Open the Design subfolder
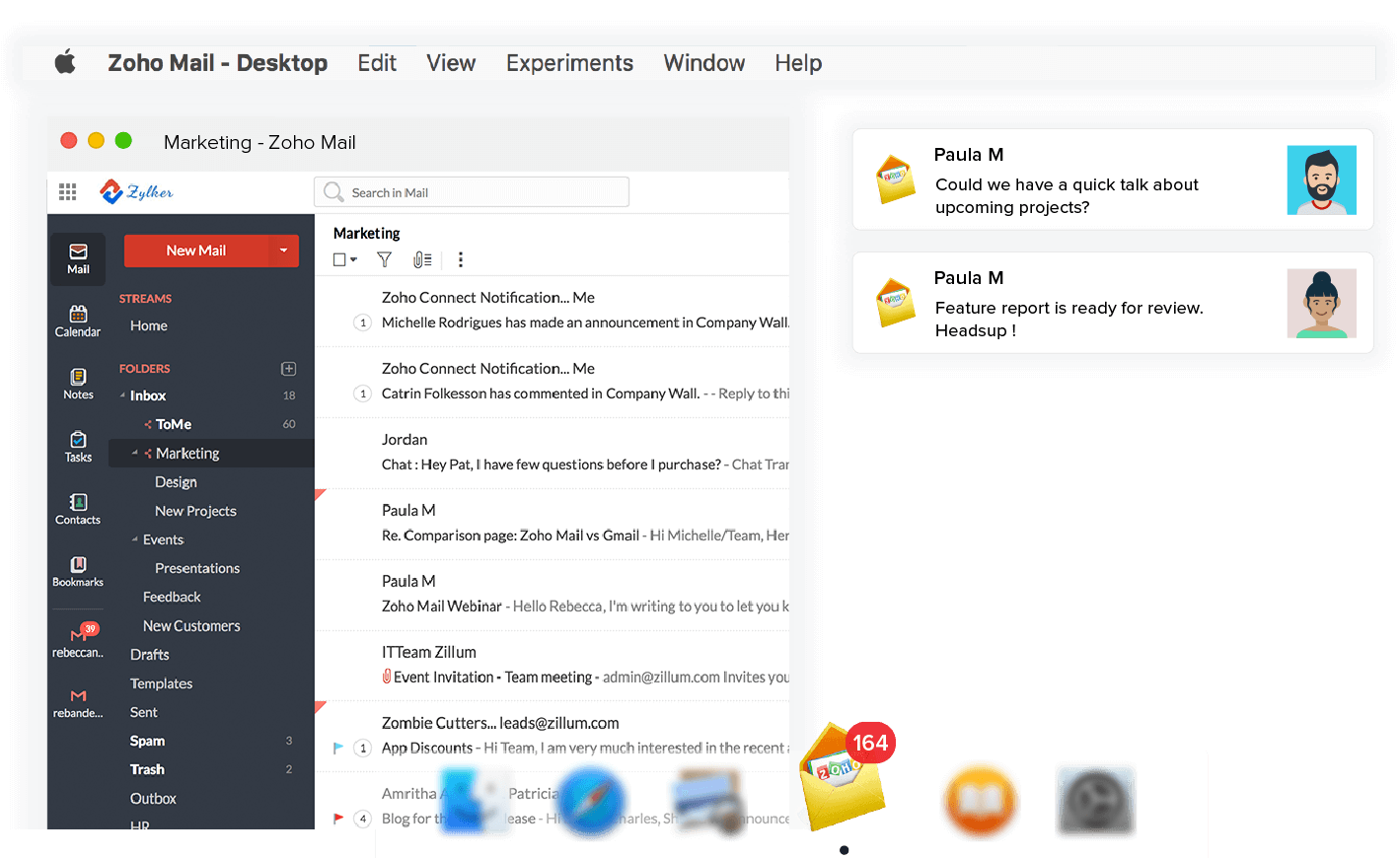The width and height of the screenshot is (1400, 858). pyautogui.click(x=176, y=482)
